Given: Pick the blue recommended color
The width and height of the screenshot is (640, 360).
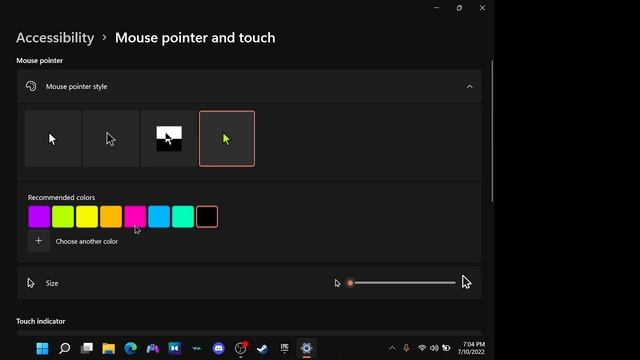Looking at the screenshot, I should click(159, 216).
